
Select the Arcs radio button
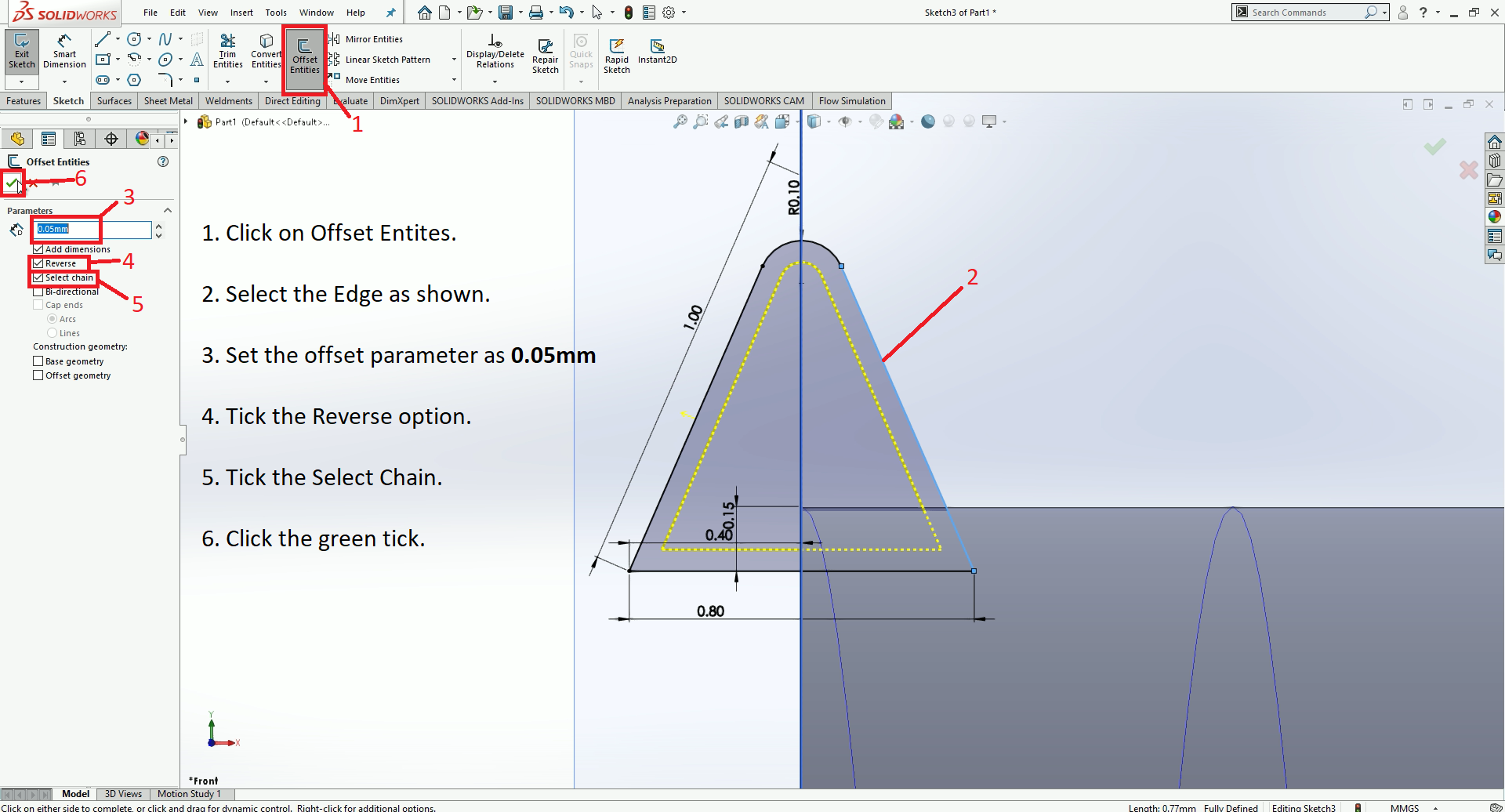click(x=52, y=319)
